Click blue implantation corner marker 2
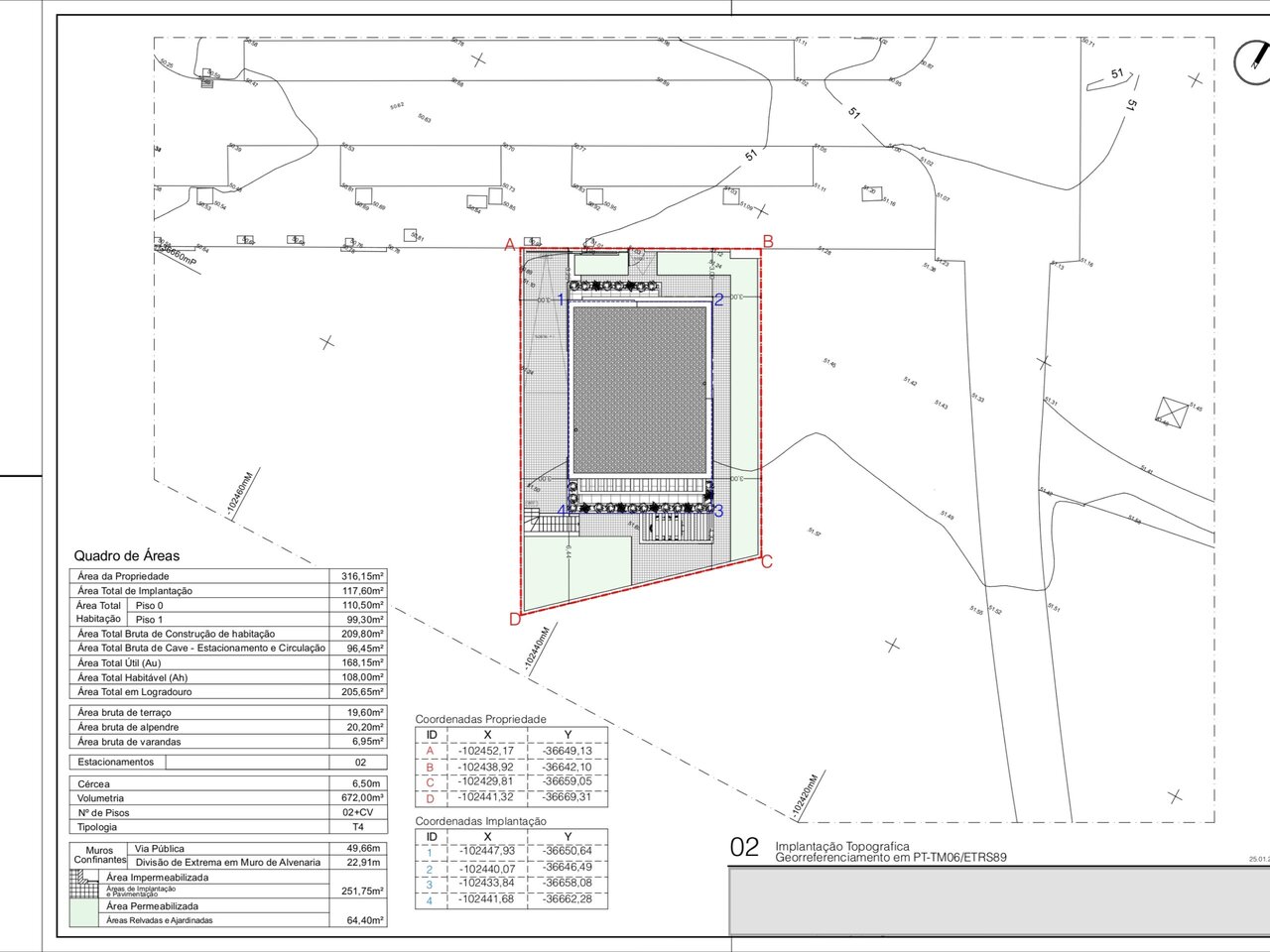Viewport: 1270px width, 952px height. coord(719,299)
